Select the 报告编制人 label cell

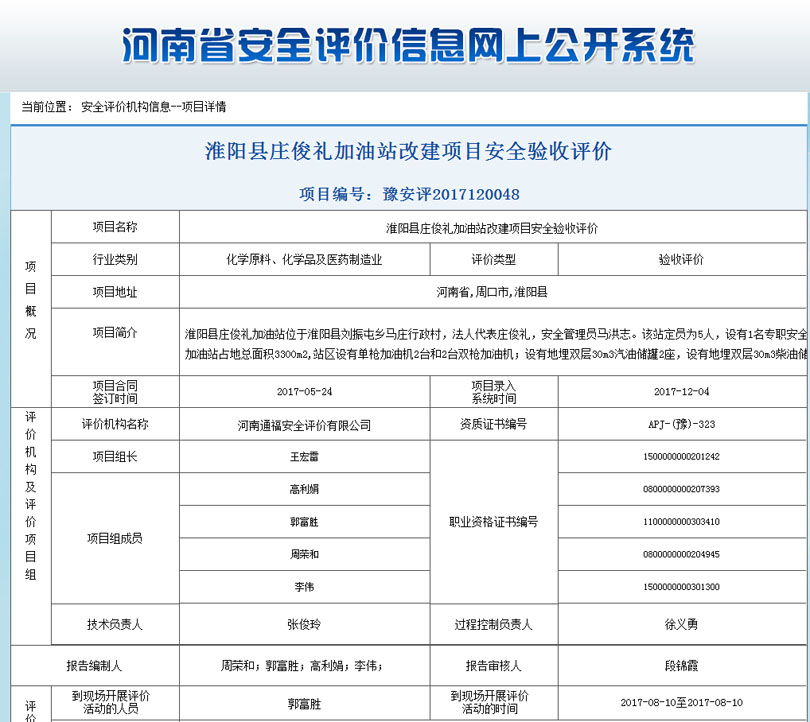pos(95,666)
